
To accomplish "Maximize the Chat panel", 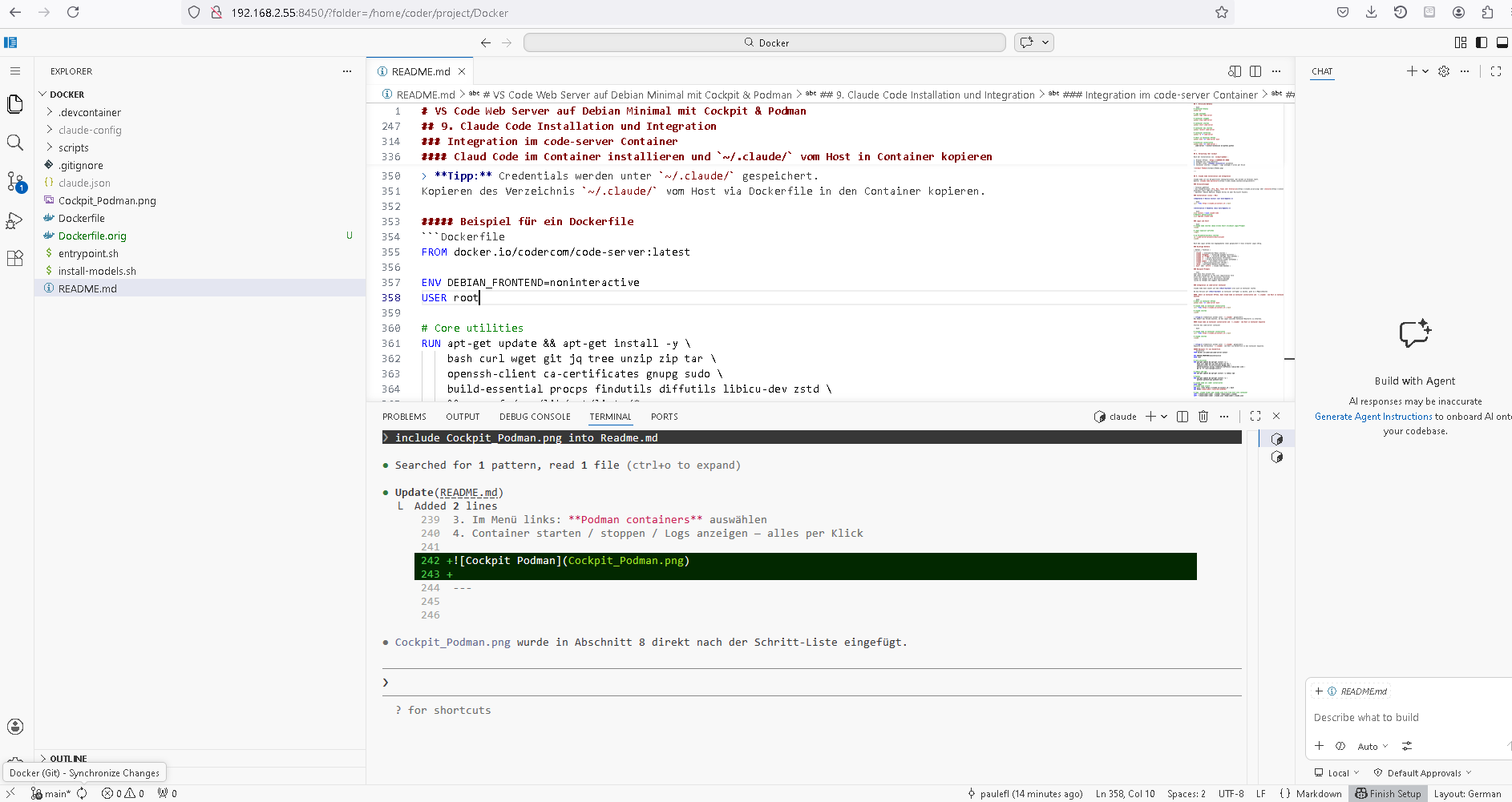I will pos(1496,71).
